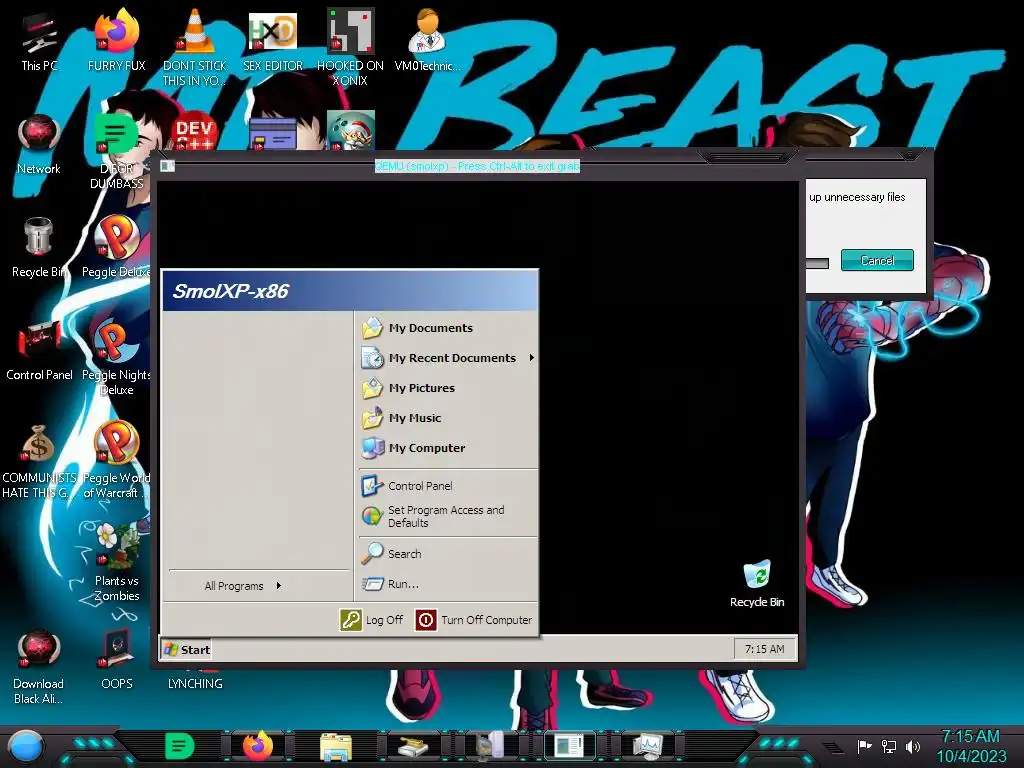Open the volume speaker tray icon
The height and width of the screenshot is (768, 1024).
coord(912,746)
